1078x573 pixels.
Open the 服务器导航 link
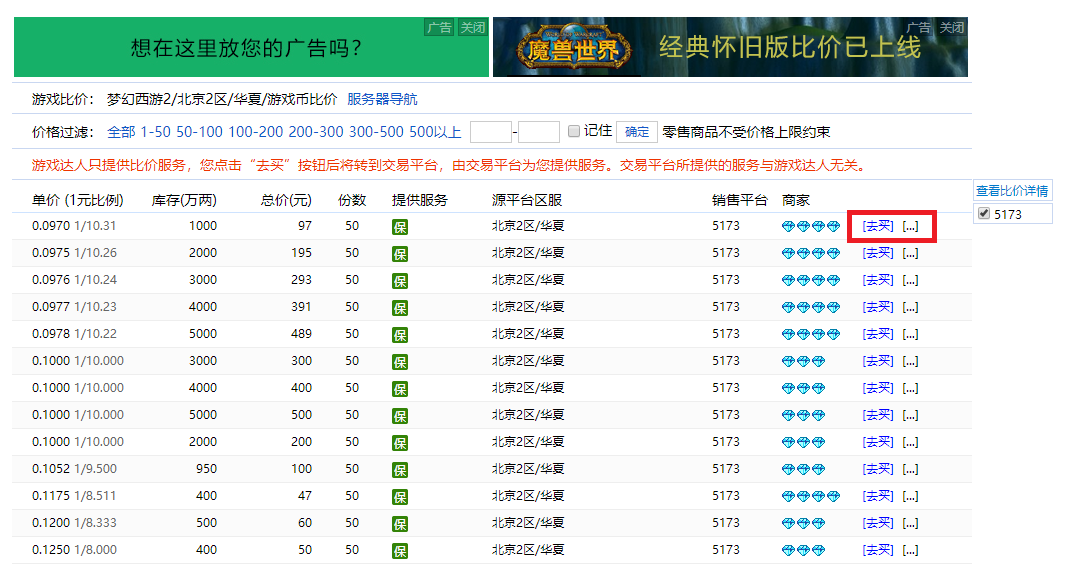coord(382,99)
